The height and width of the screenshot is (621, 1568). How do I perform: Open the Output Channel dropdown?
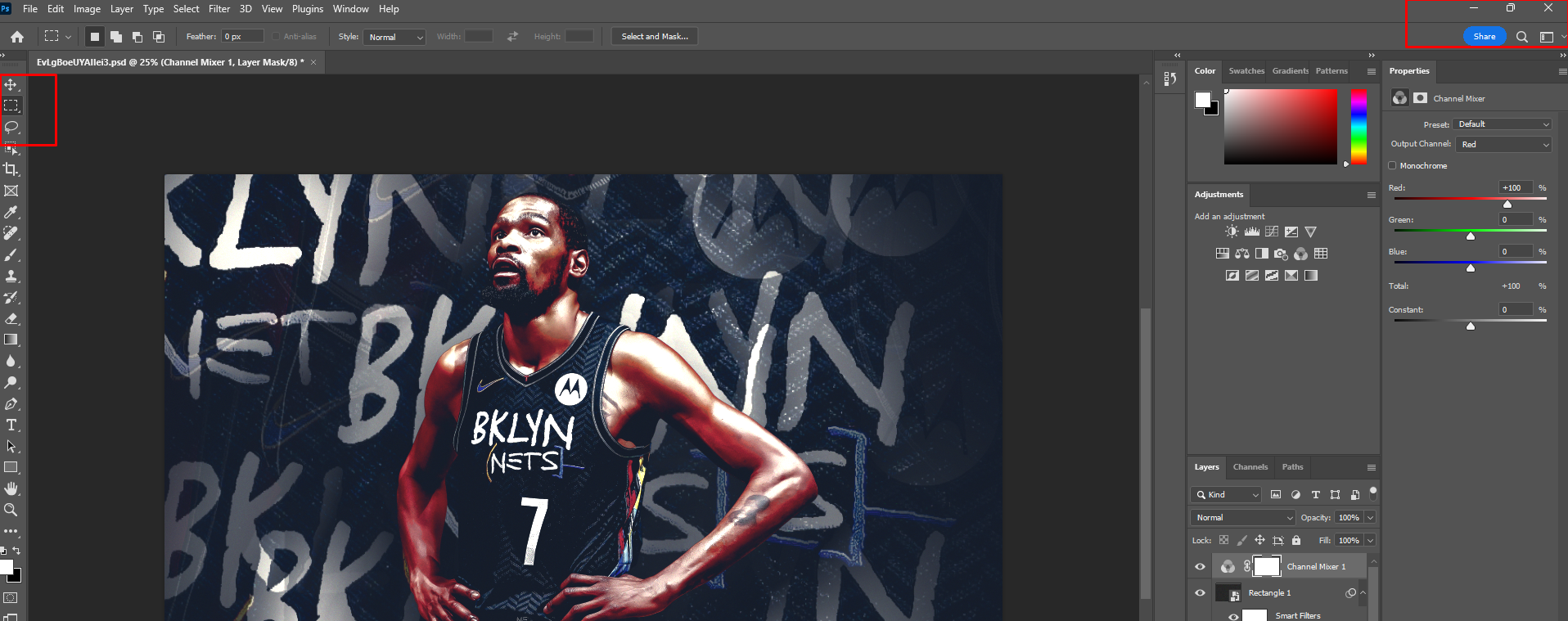point(1504,145)
